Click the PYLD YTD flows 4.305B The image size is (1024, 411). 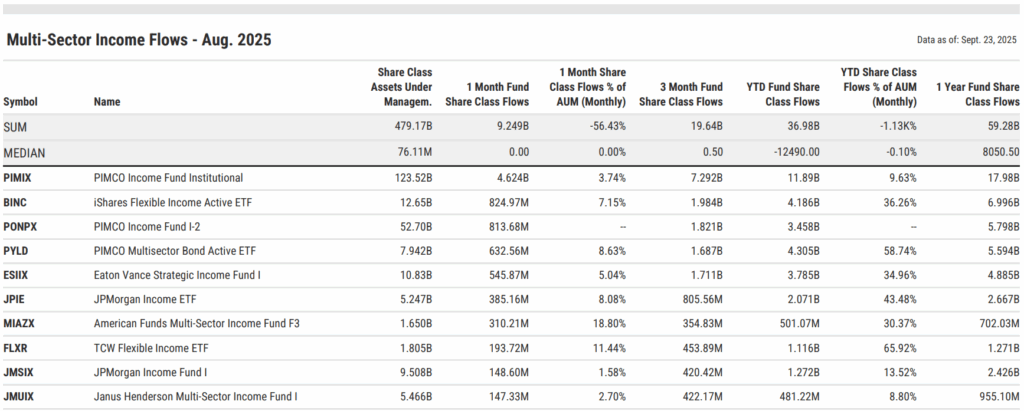click(803, 251)
